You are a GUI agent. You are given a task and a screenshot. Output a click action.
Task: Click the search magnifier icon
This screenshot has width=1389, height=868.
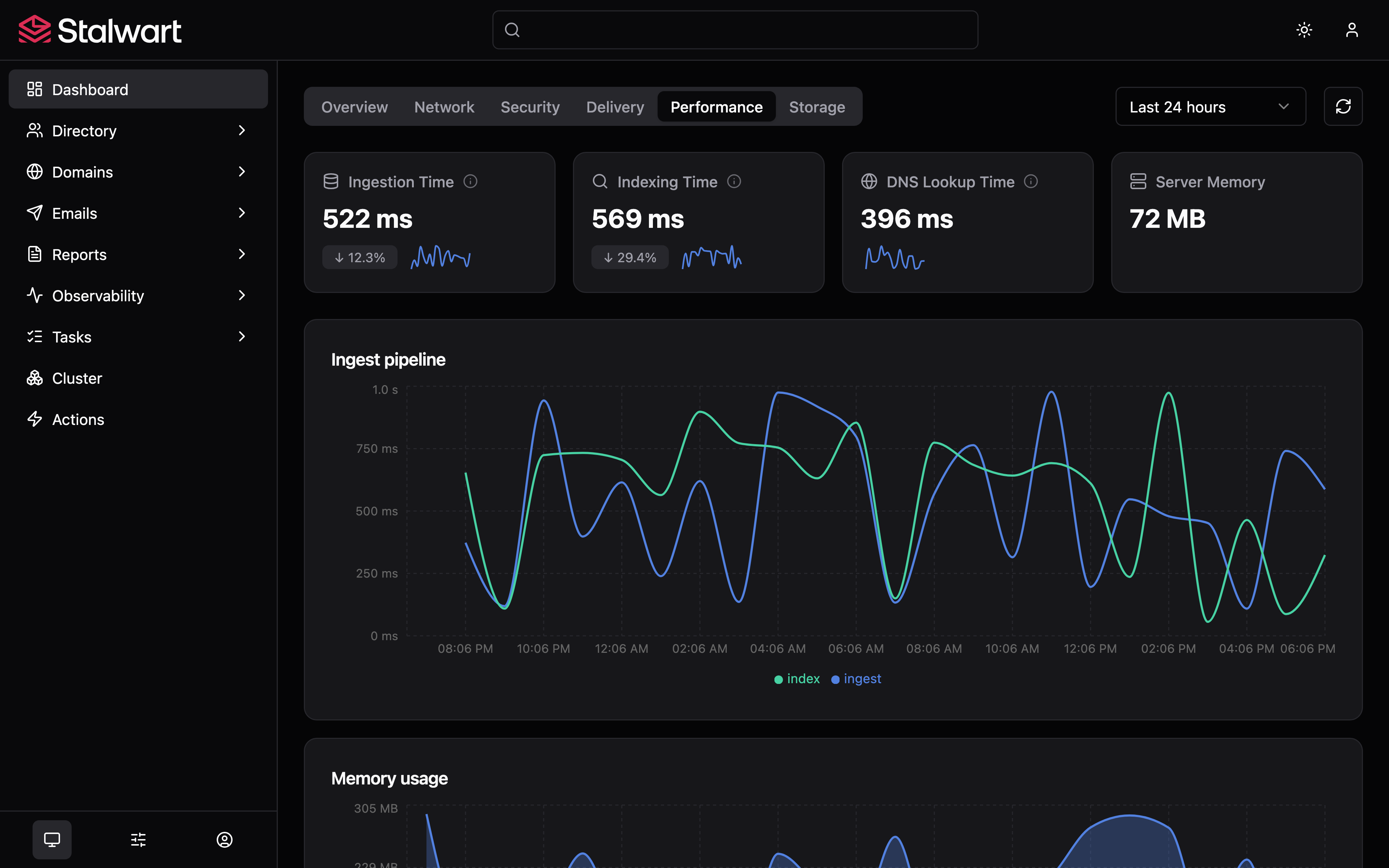coord(512,30)
